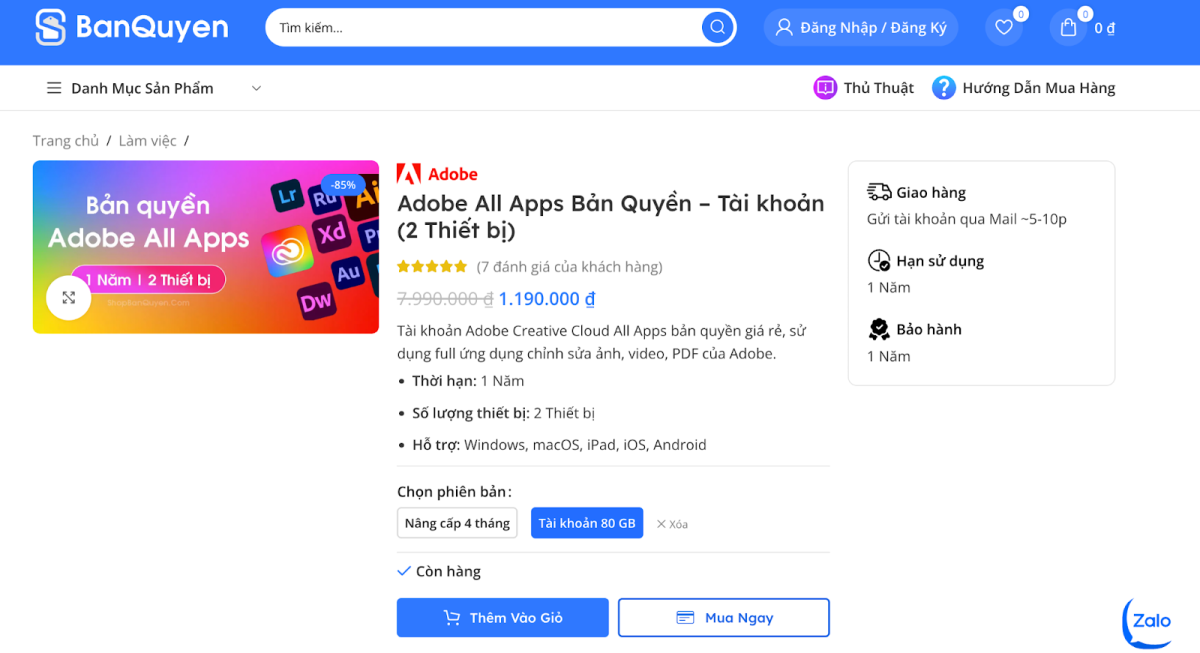Open the hamburger category menu
The width and height of the screenshot is (1200, 653).
pyautogui.click(x=54, y=88)
